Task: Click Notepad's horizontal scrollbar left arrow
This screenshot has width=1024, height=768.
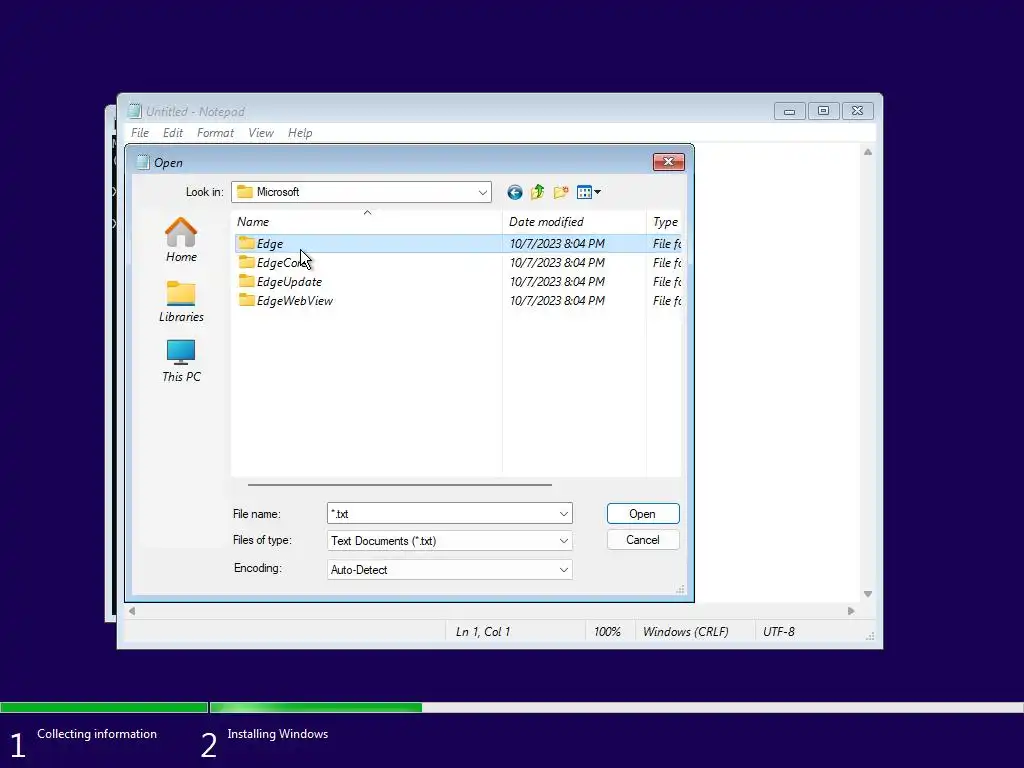Action: click(x=132, y=611)
